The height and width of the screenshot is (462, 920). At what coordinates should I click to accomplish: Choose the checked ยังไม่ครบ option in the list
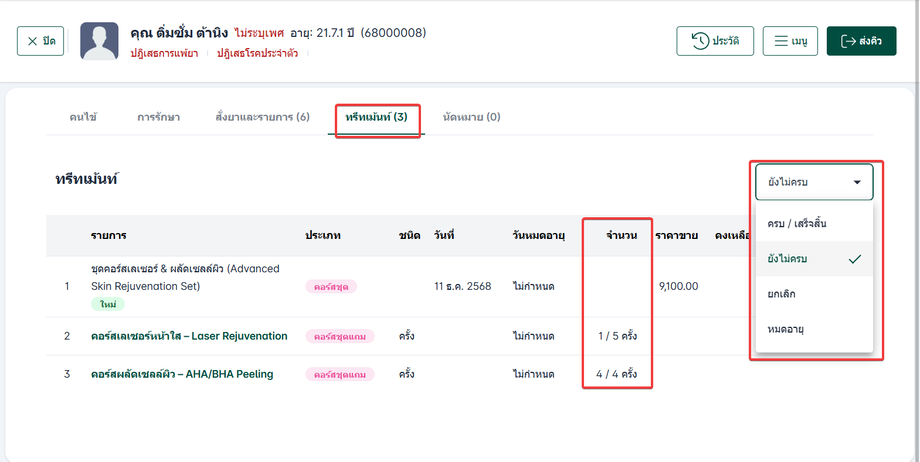(x=814, y=259)
